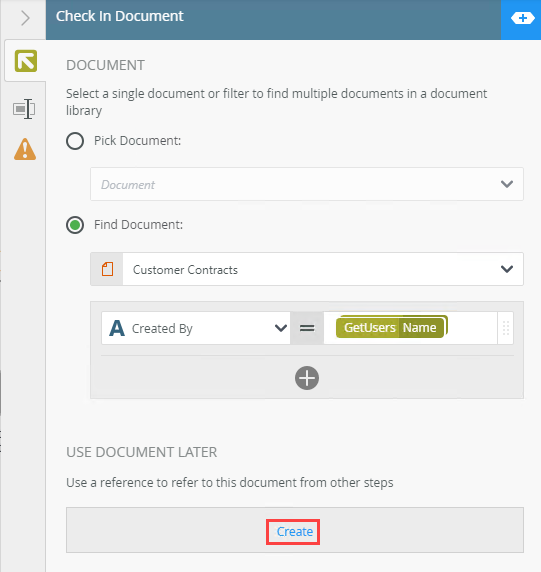Click the orange document library icon

point(107,269)
